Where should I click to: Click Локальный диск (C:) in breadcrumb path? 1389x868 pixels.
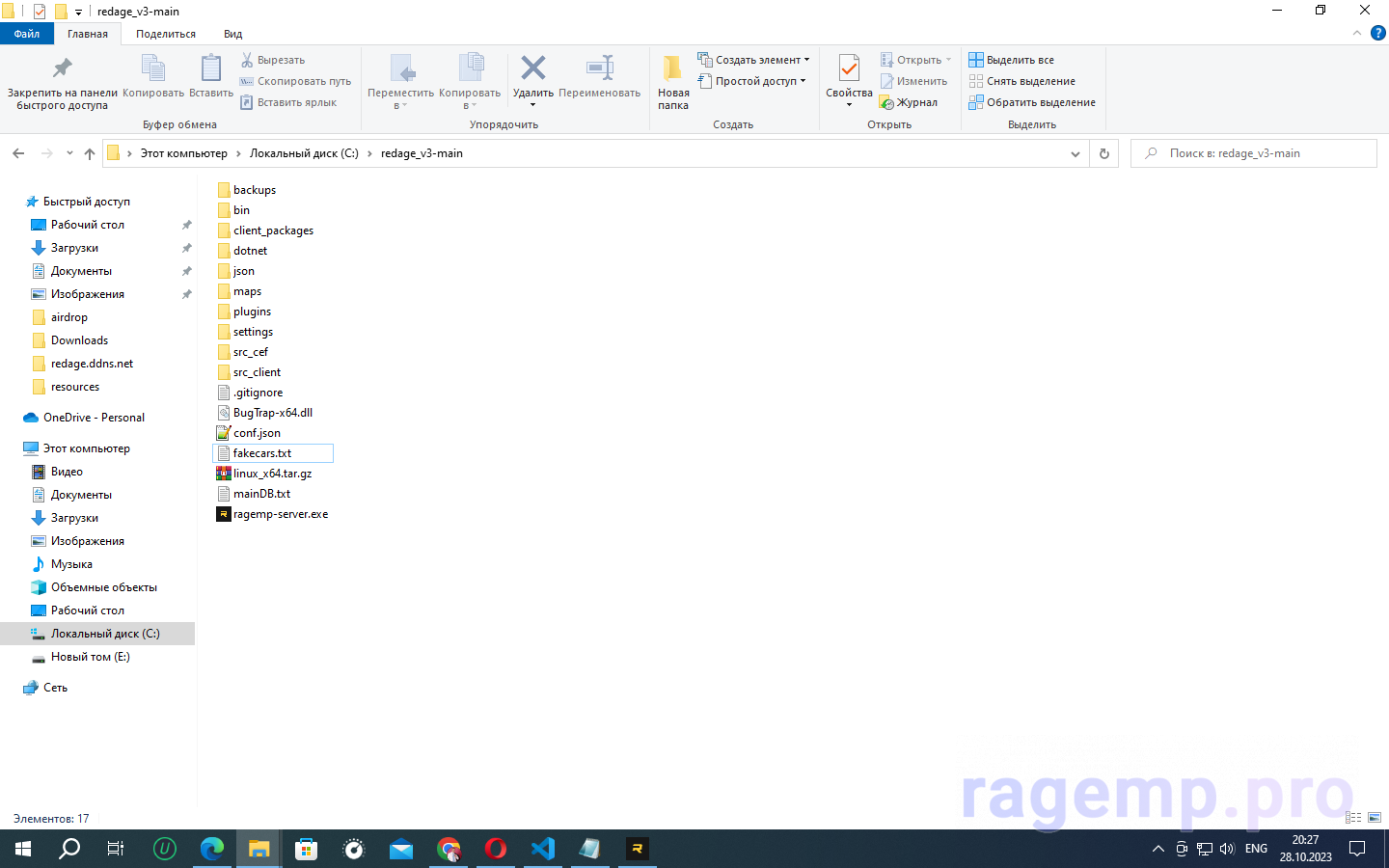(x=304, y=153)
